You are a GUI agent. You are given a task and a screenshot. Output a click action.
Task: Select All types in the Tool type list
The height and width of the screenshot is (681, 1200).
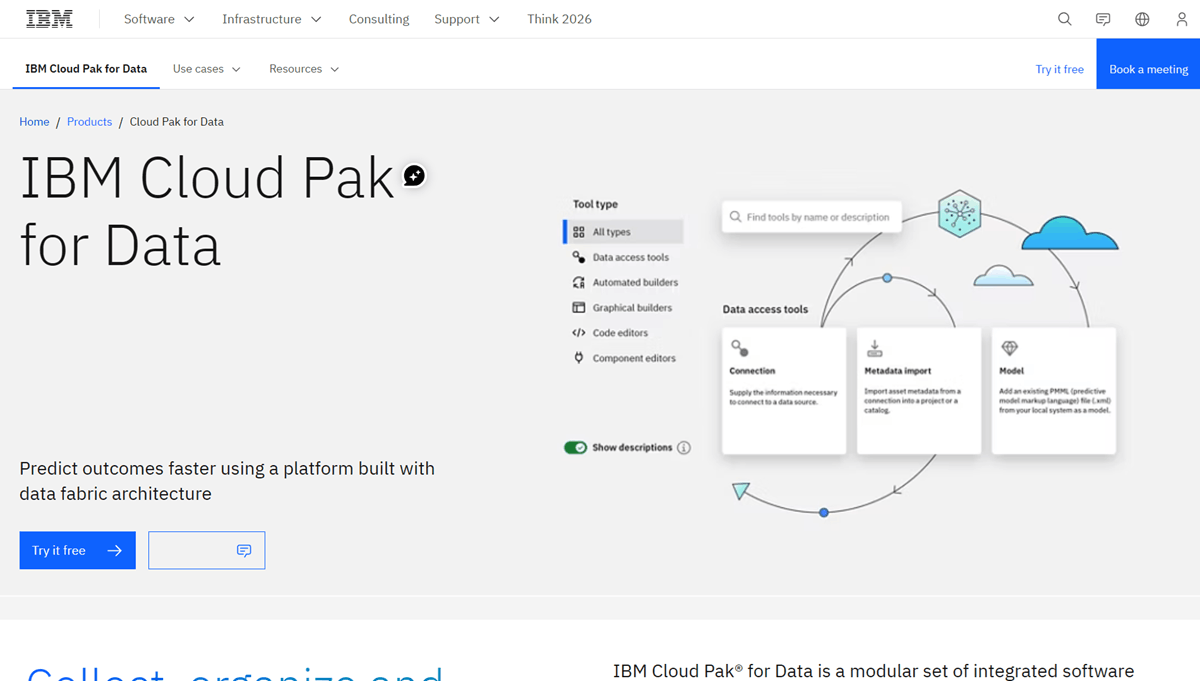(x=624, y=232)
